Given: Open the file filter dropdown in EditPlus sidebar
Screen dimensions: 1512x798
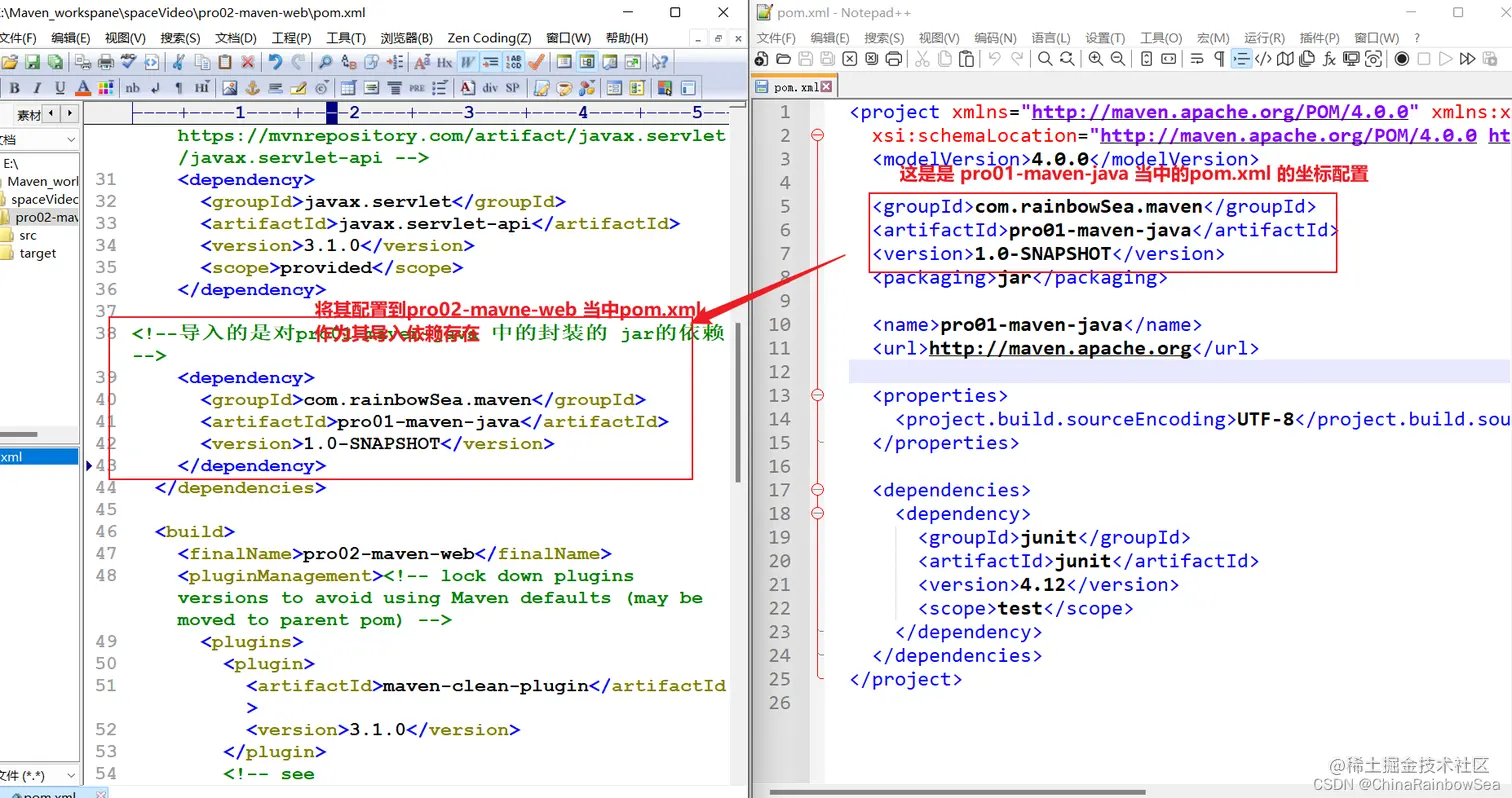Looking at the screenshot, I should [x=70, y=775].
